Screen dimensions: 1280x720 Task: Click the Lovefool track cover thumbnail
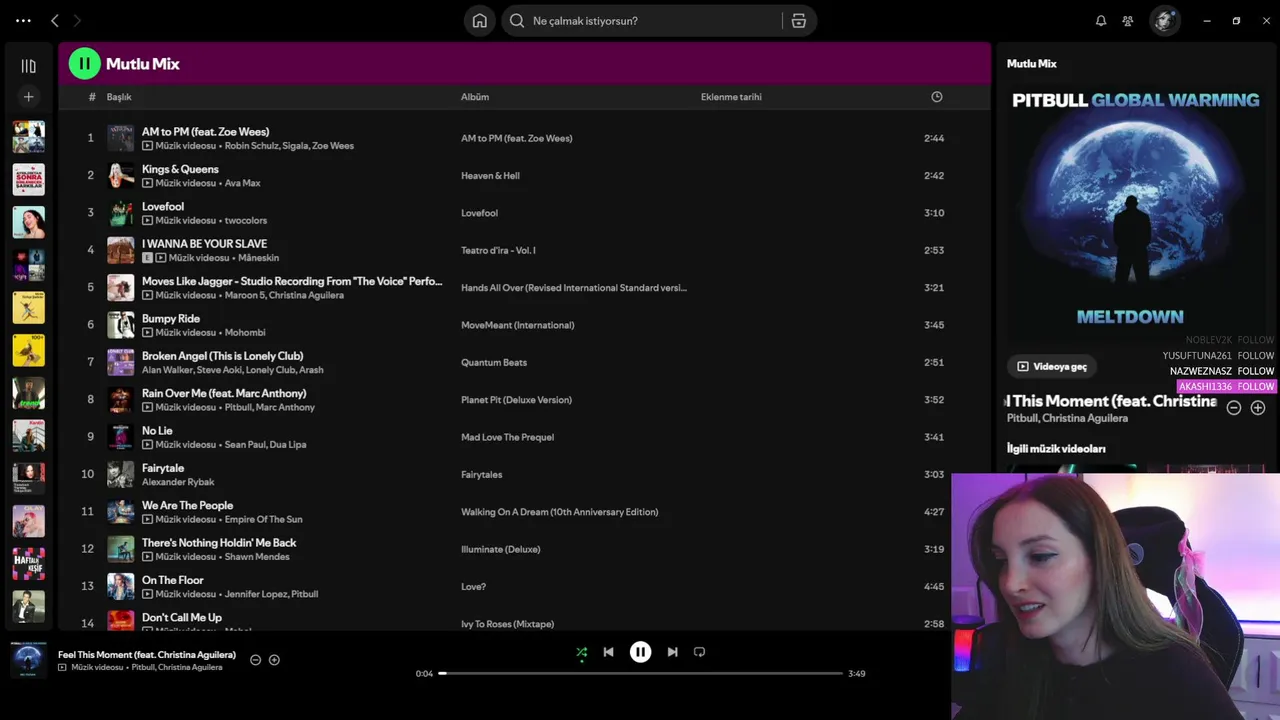point(121,213)
